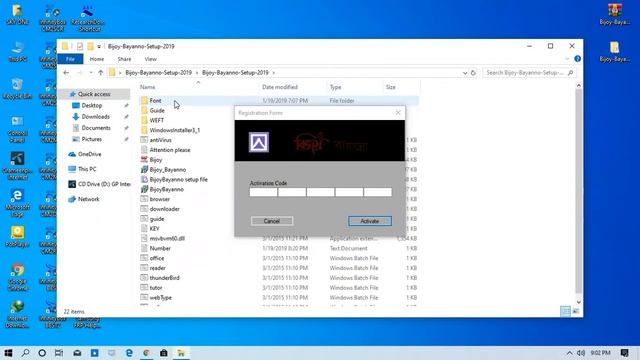
Task: Click the Search Bijoy-Bayanno-Setup box
Action: coord(529,73)
